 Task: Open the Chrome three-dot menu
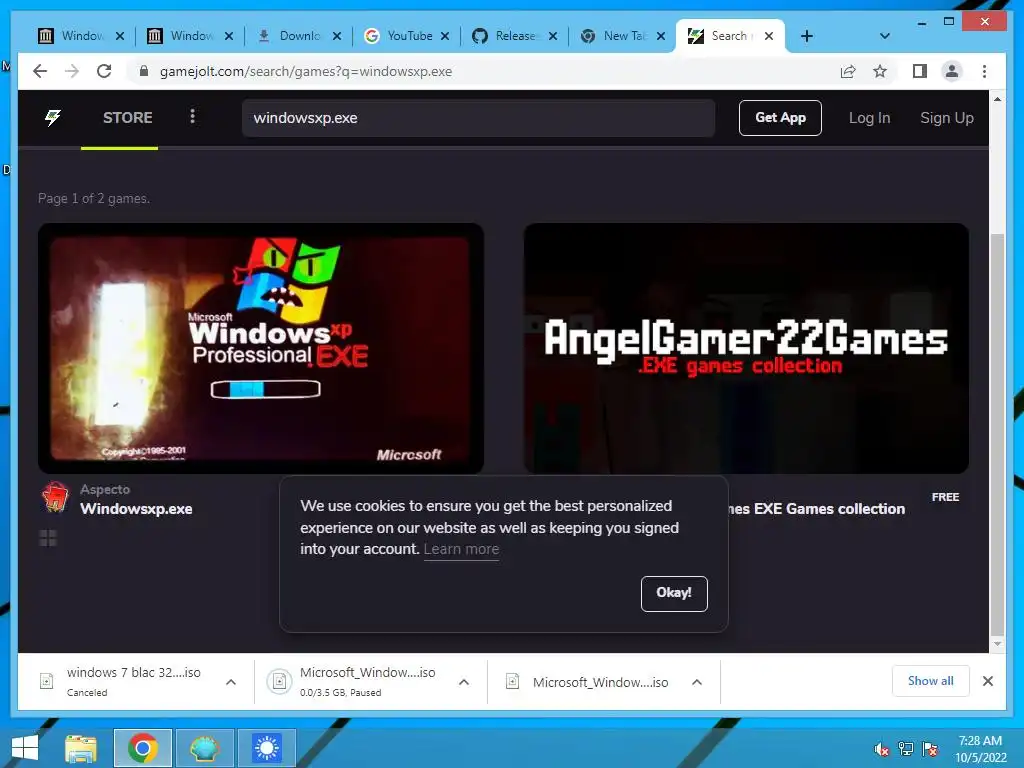984,71
